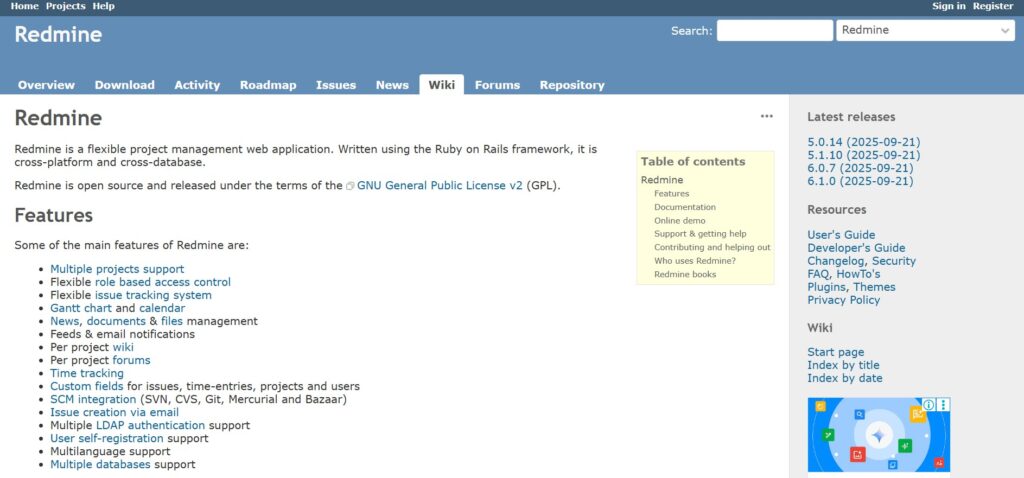Jump to Documentation in table of contents
Image resolution: width=1024 pixels, height=478 pixels.
click(685, 207)
